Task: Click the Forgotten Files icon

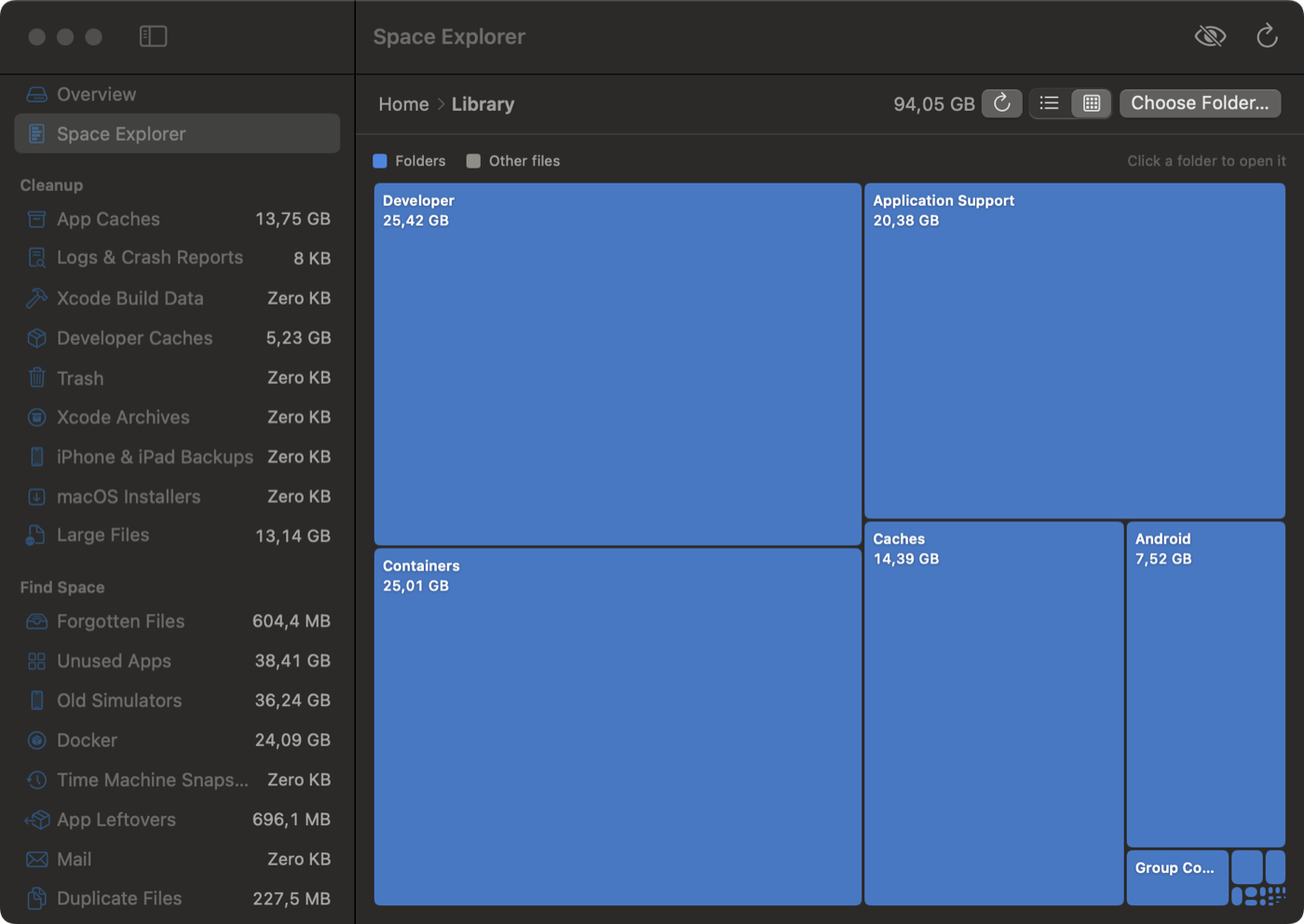Action: [36, 621]
